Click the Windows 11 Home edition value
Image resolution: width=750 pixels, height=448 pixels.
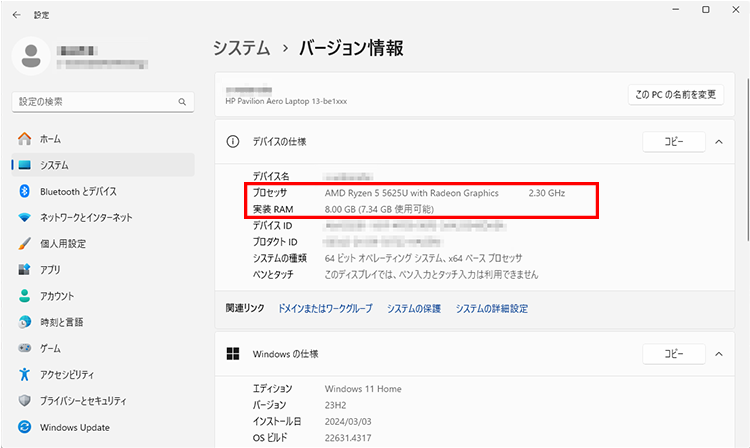(x=363, y=389)
